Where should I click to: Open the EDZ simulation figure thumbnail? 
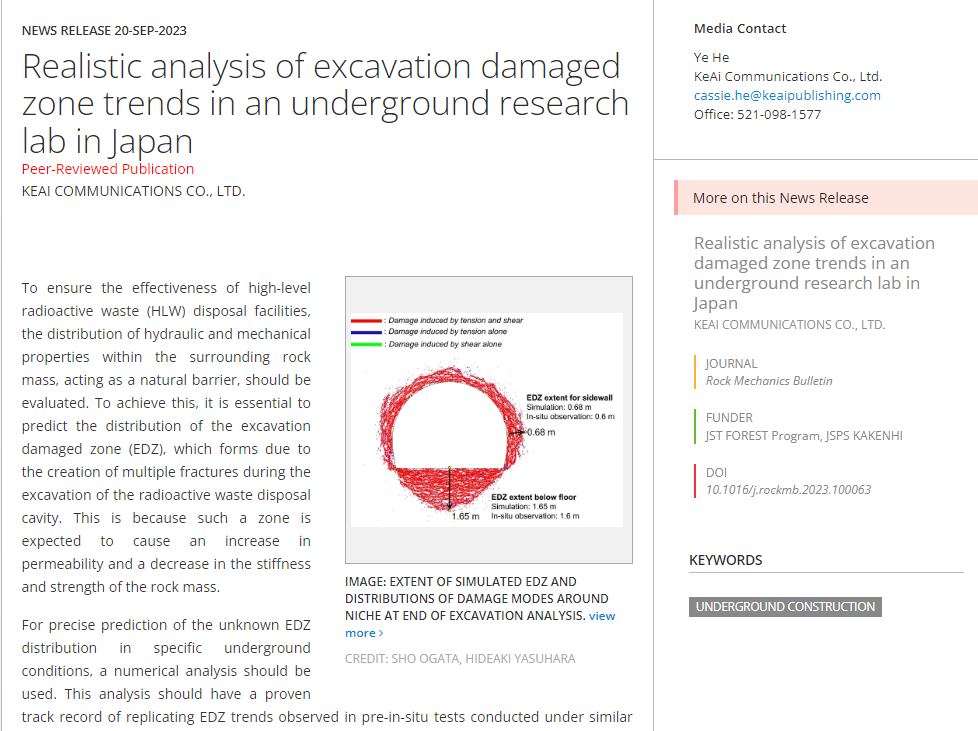pos(488,420)
